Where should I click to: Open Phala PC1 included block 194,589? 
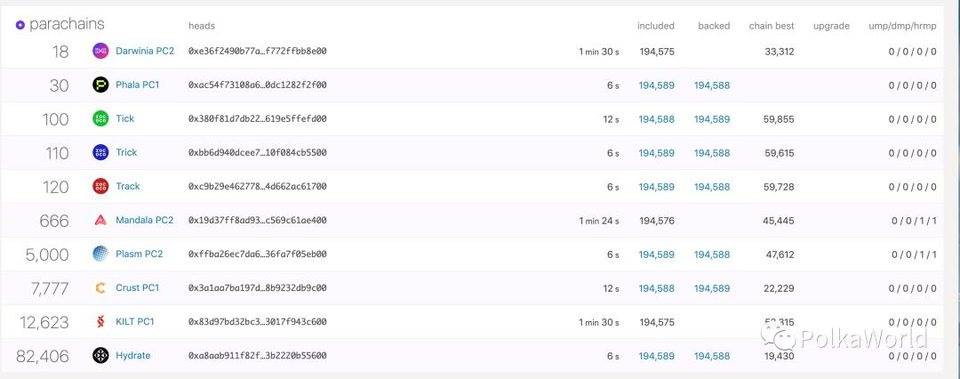point(656,86)
